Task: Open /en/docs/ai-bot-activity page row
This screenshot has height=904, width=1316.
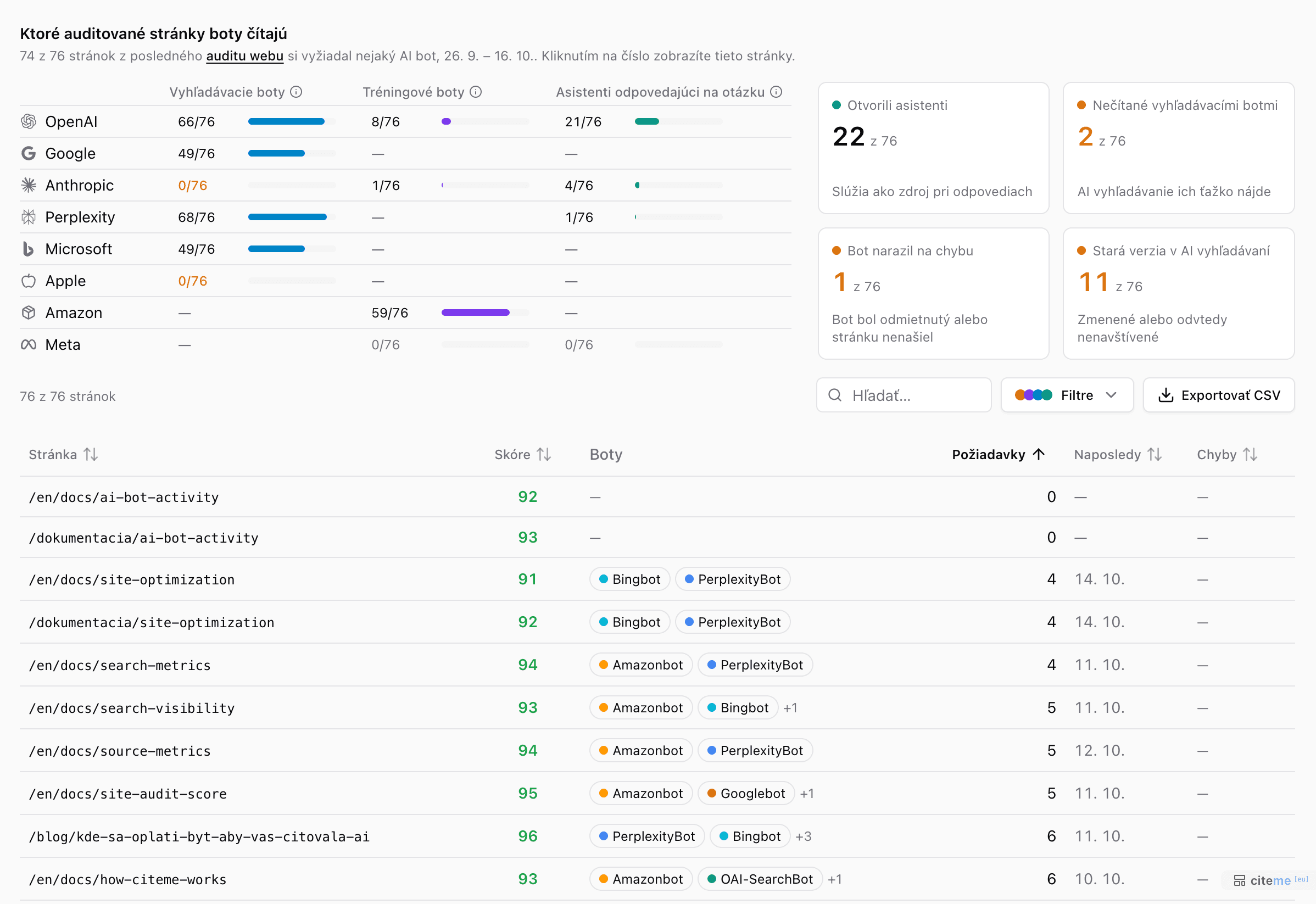Action: (657, 496)
